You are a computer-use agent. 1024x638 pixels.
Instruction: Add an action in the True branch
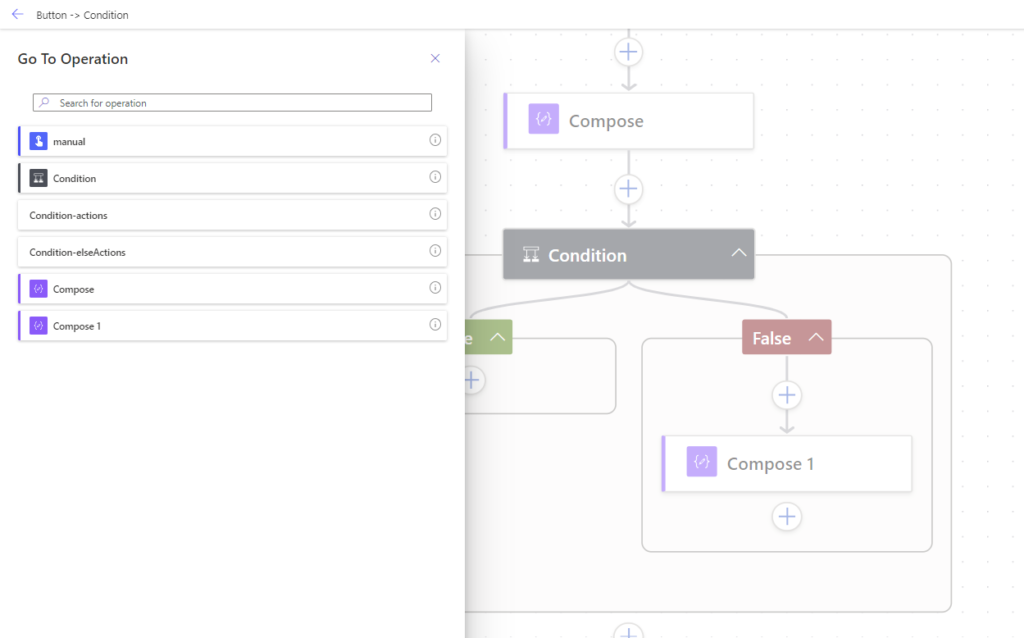coord(473,380)
